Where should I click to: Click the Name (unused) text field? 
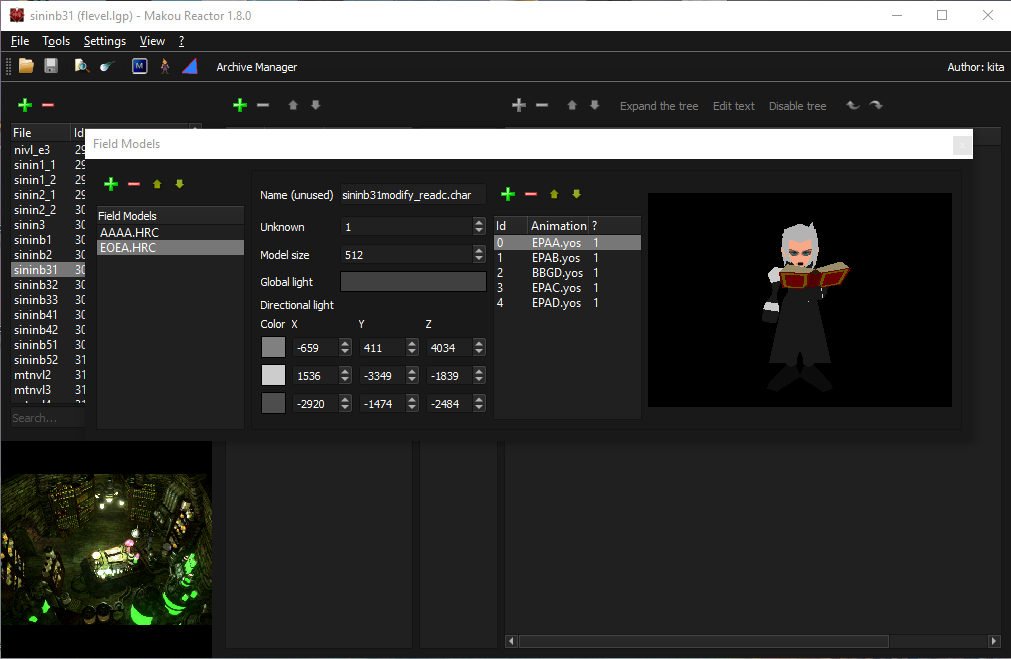point(413,195)
